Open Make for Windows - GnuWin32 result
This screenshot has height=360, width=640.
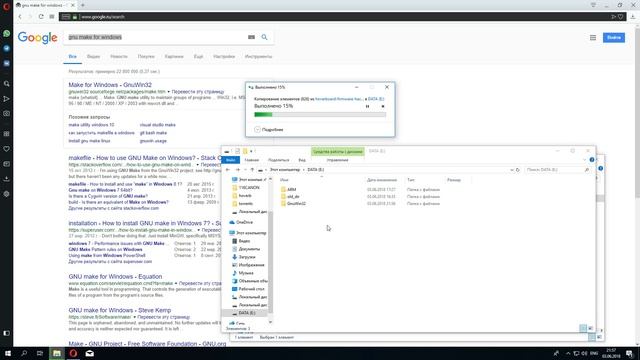click(x=110, y=85)
